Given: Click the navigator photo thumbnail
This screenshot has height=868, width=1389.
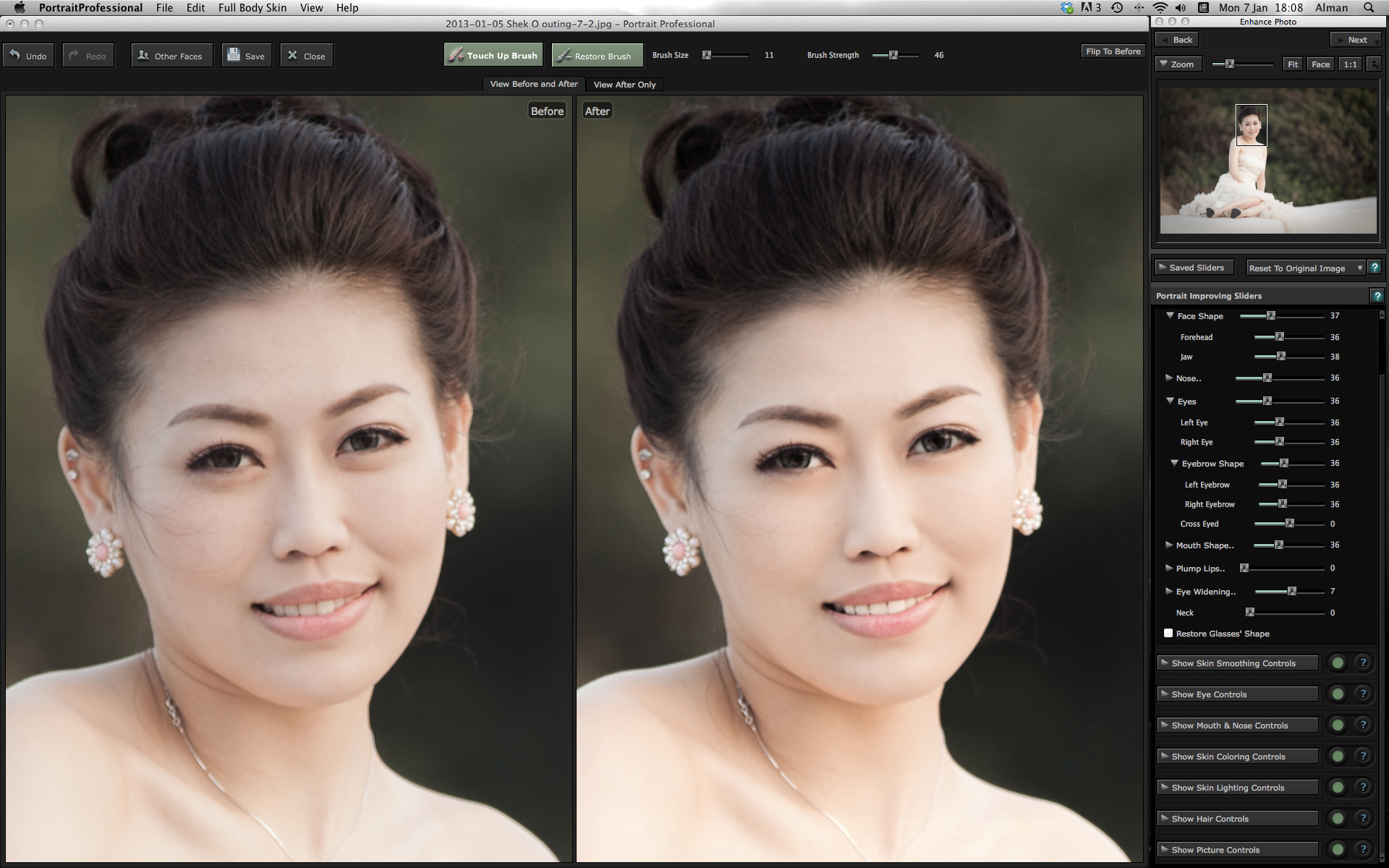Looking at the screenshot, I should click(x=1268, y=161).
